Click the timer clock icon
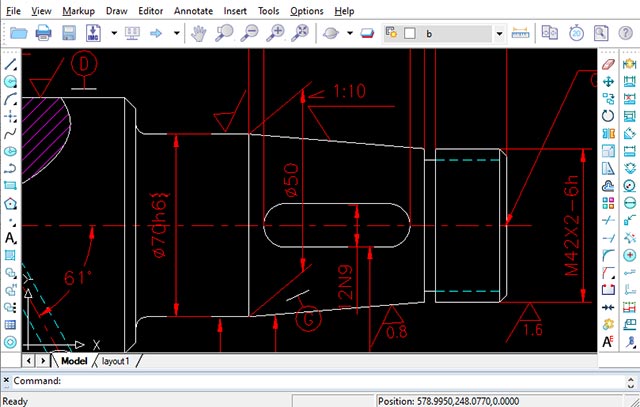This screenshot has height=407, width=640. [x=576, y=33]
